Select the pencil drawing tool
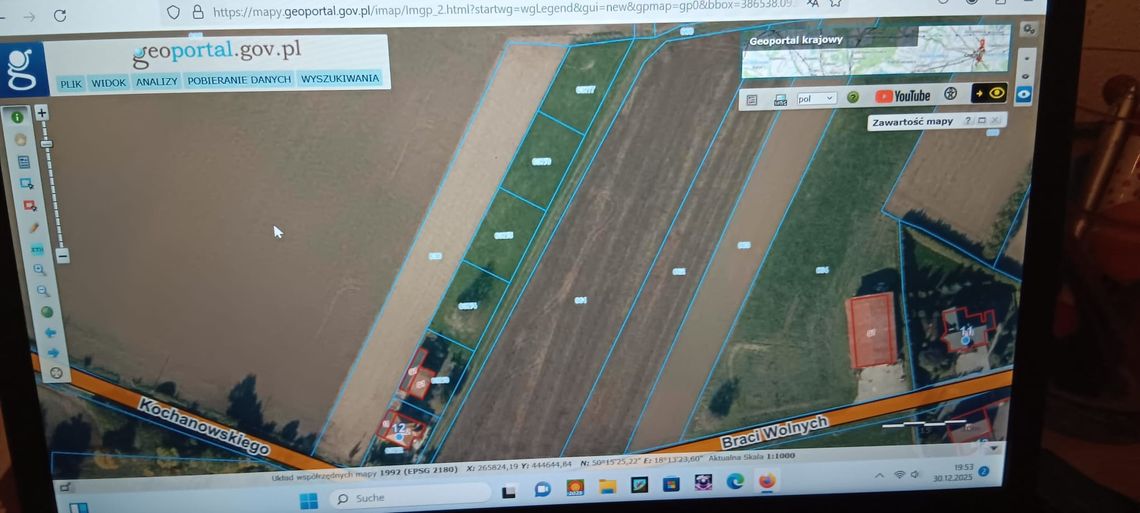The height and width of the screenshot is (513, 1140). point(33,228)
